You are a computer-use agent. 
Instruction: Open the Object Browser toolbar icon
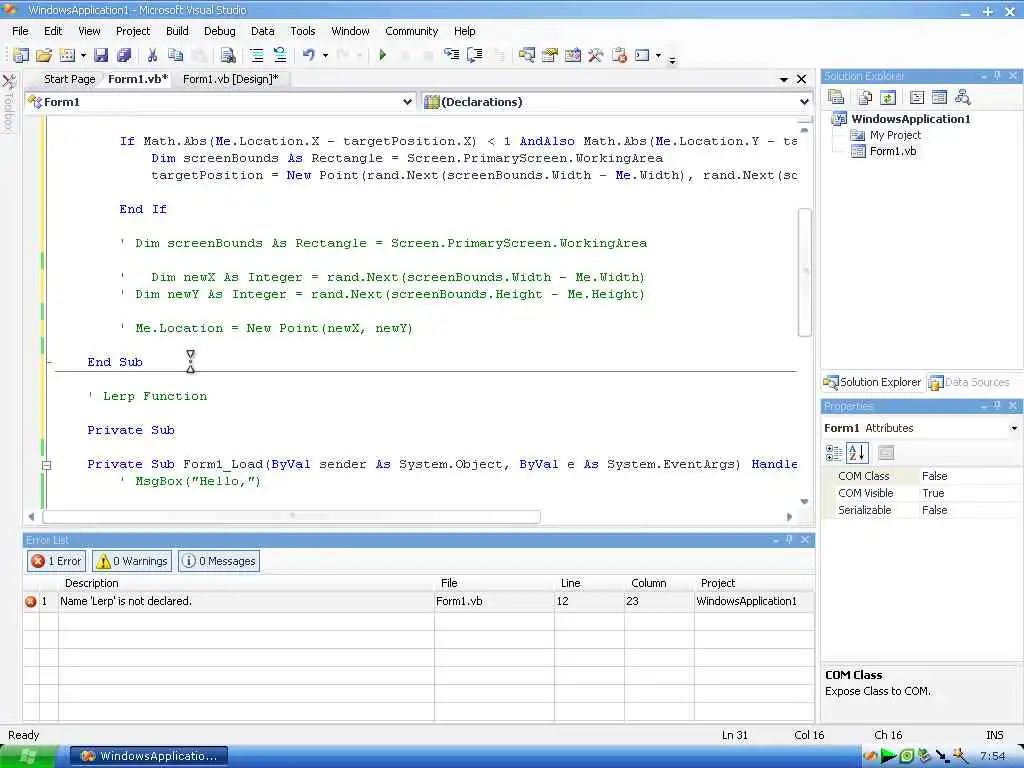click(x=573, y=56)
